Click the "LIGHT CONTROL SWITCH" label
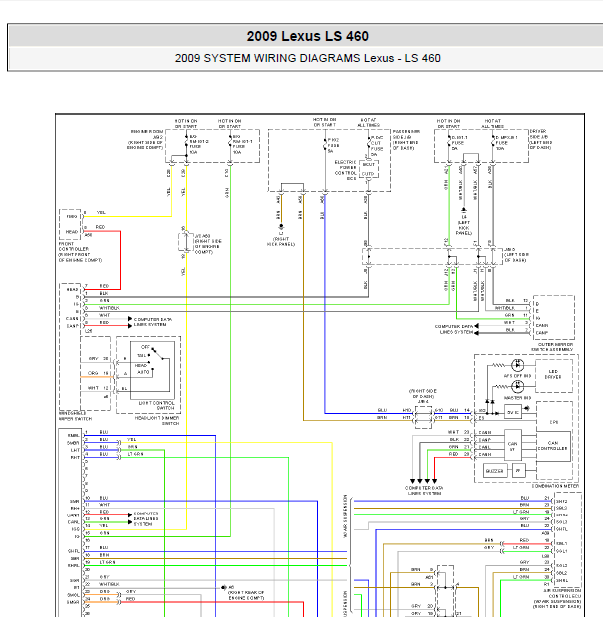Screen dimensions: 603x617 (156, 405)
